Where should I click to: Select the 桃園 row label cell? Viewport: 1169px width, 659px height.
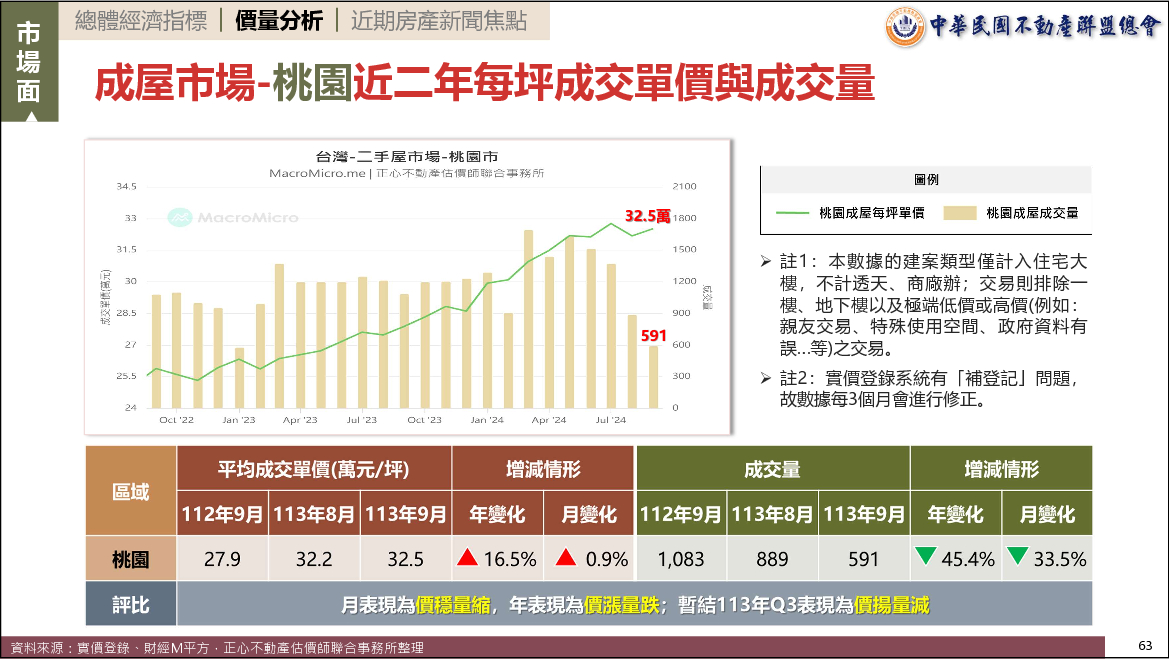(x=130, y=559)
